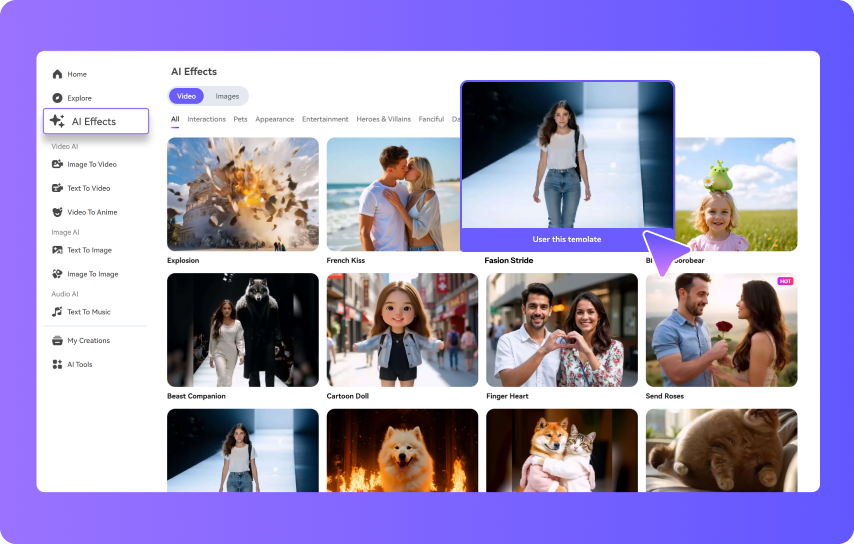Open the bottom-row runway woman thumbnail
The image size is (854, 544).
point(243,450)
